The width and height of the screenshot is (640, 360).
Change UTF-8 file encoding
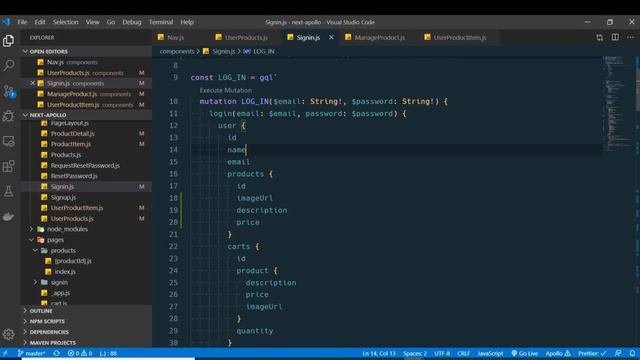point(442,353)
